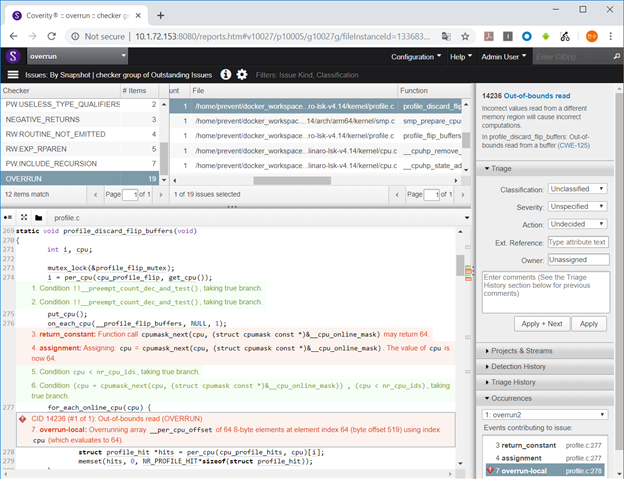Open the Action dropdown
The height and width of the screenshot is (480, 624).
pyautogui.click(x=577, y=224)
